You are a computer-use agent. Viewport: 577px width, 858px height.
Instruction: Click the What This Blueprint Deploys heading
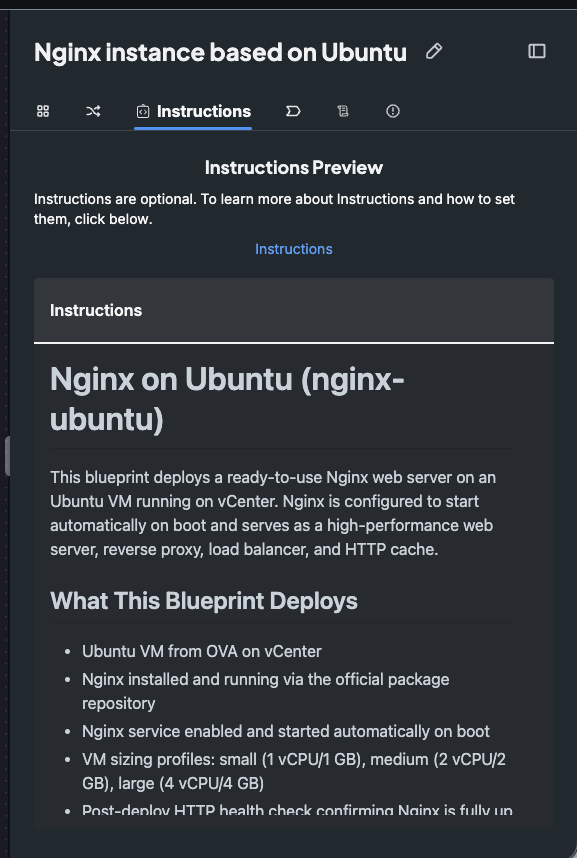click(204, 601)
